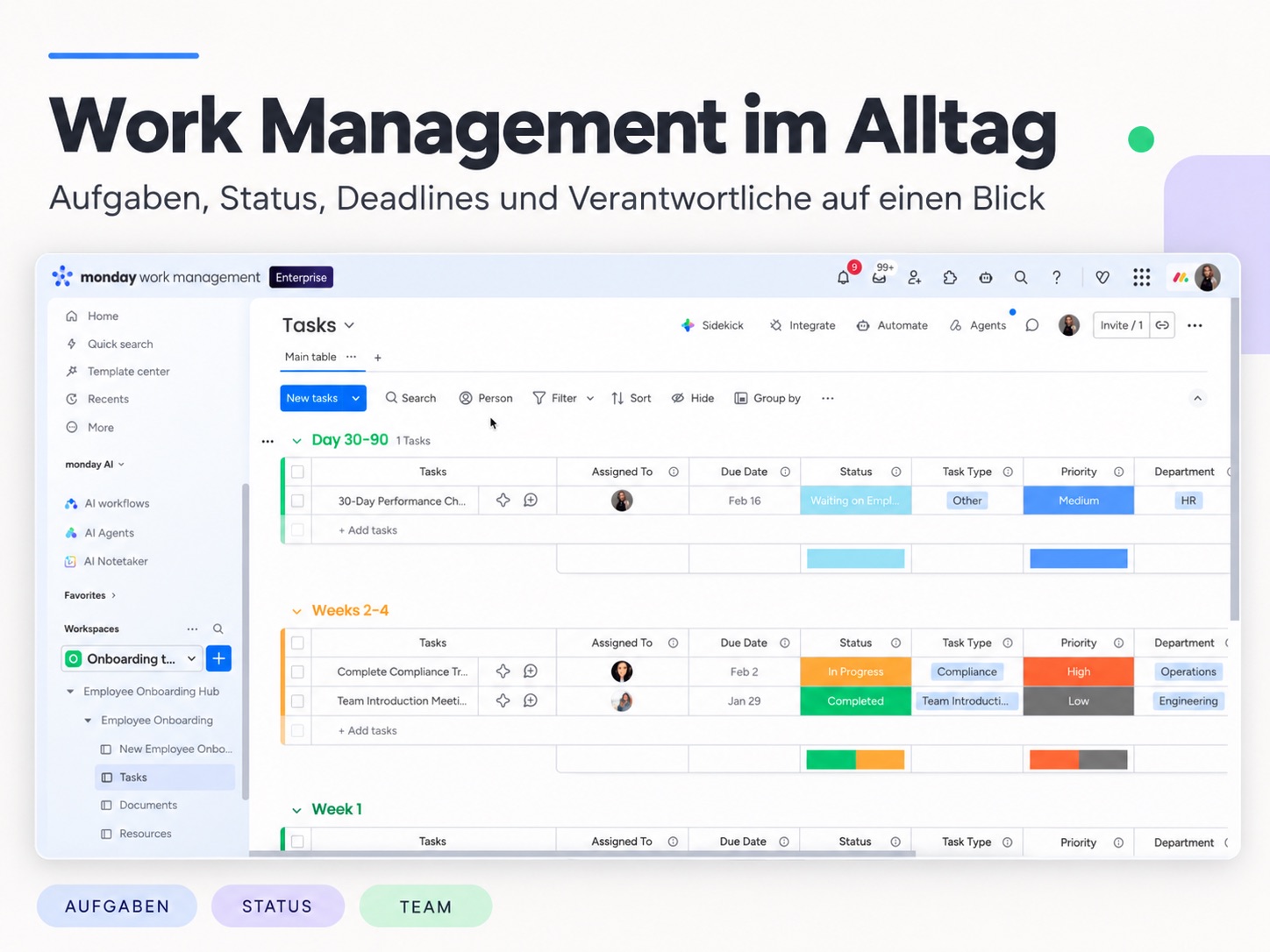Image resolution: width=1270 pixels, height=952 pixels.
Task: Add a new board view tab
Action: tap(378, 358)
